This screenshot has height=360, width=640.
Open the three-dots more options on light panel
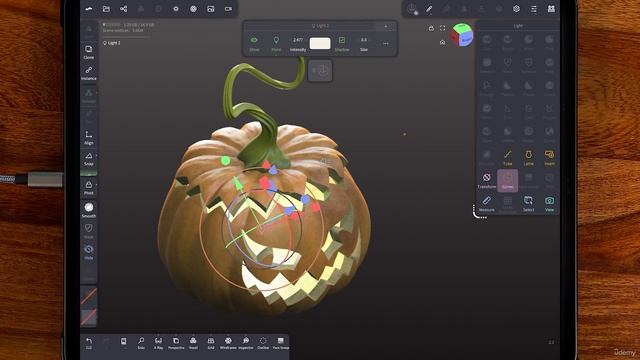coord(386,44)
